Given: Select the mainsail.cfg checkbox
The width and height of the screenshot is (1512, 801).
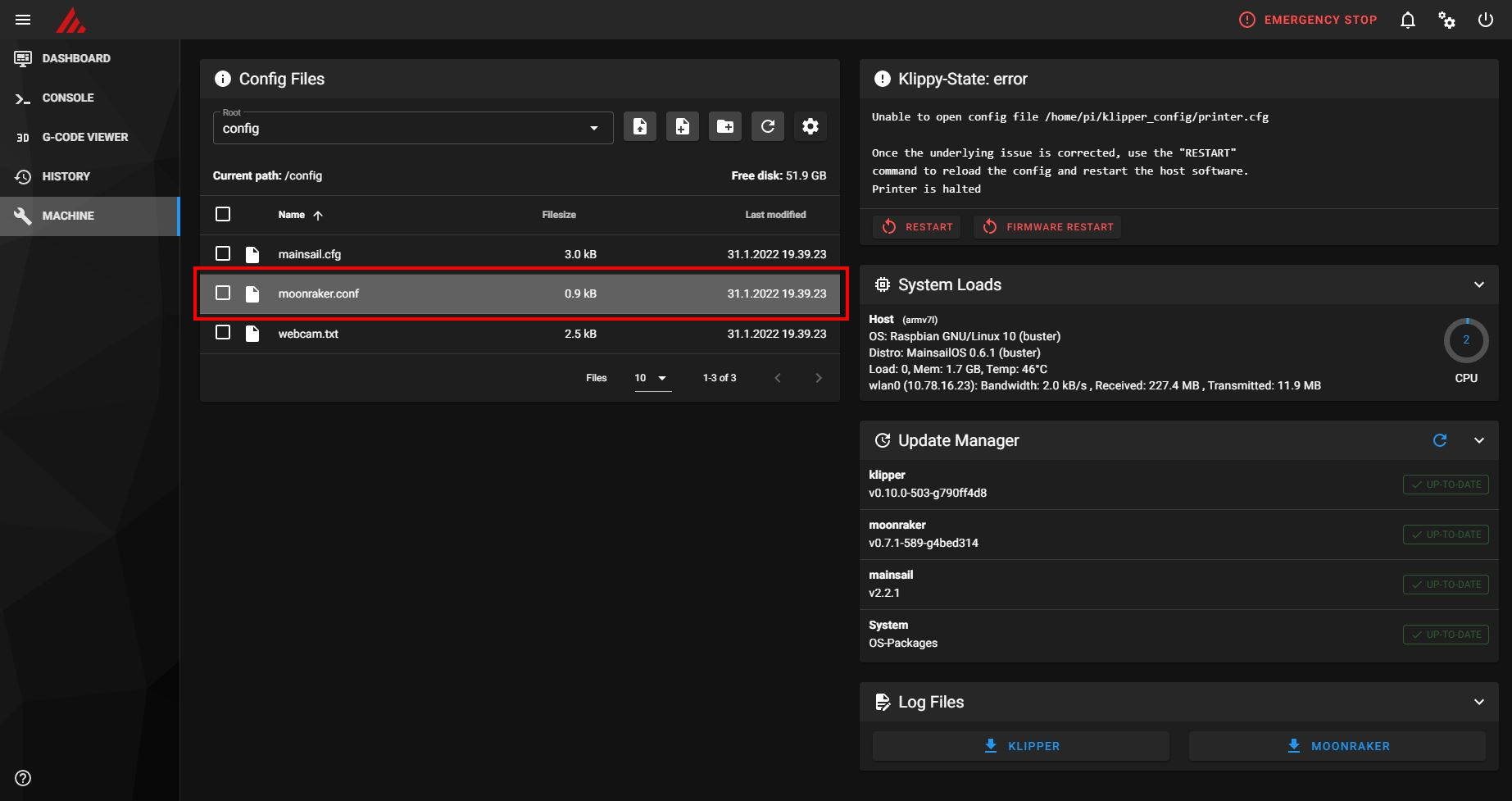Looking at the screenshot, I should 223,253.
